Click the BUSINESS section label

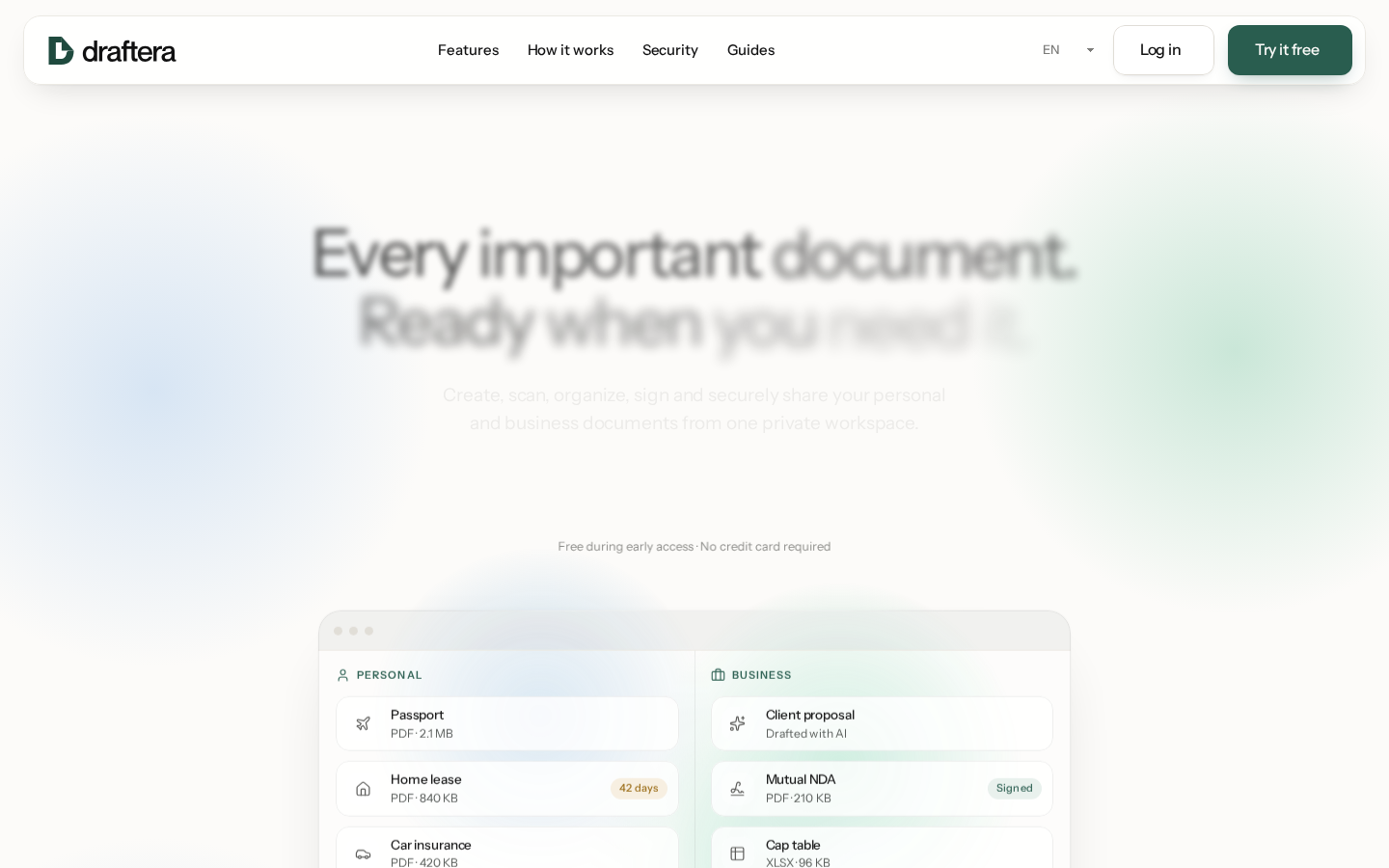pos(762,675)
